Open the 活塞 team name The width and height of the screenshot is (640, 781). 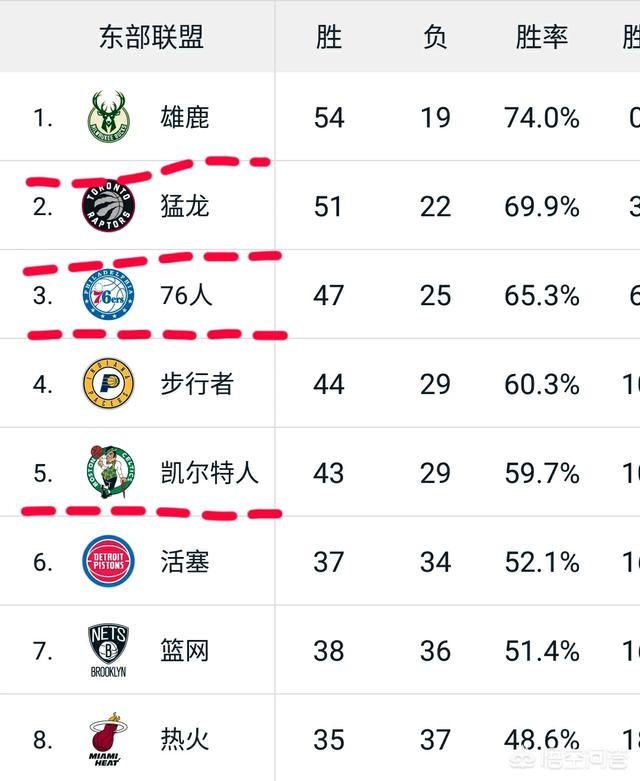click(185, 562)
